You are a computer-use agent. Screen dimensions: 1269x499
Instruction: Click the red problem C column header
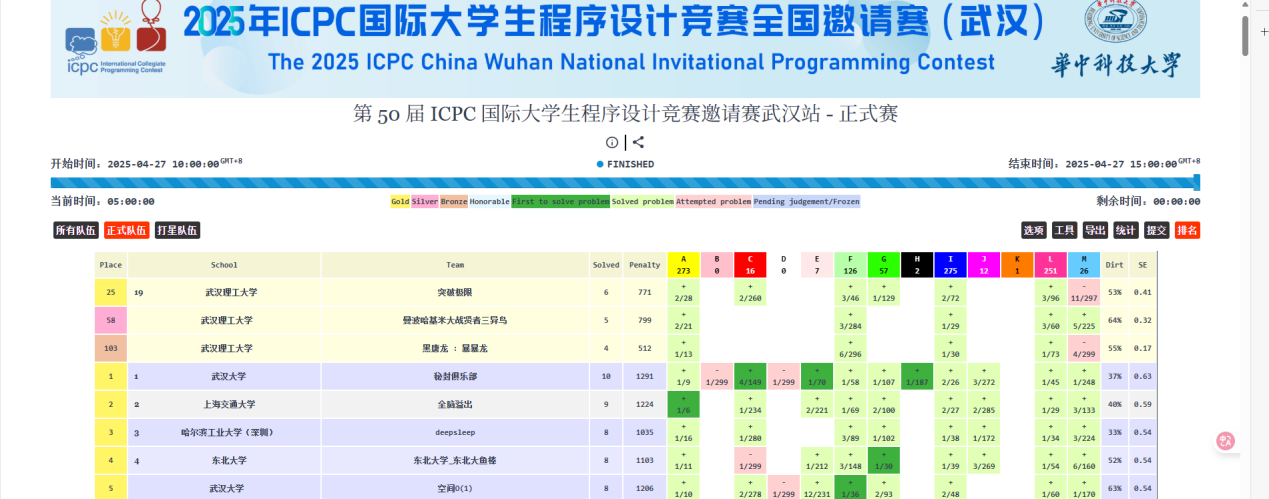tap(750, 265)
